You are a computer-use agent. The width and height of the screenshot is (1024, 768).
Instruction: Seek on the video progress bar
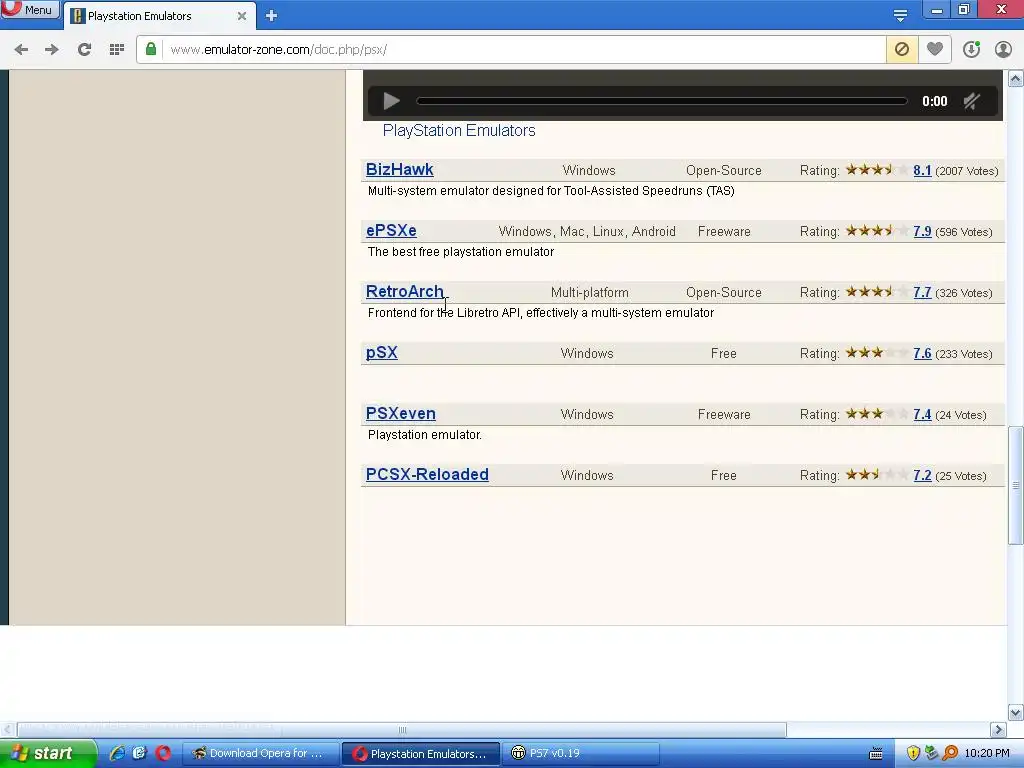pos(662,101)
